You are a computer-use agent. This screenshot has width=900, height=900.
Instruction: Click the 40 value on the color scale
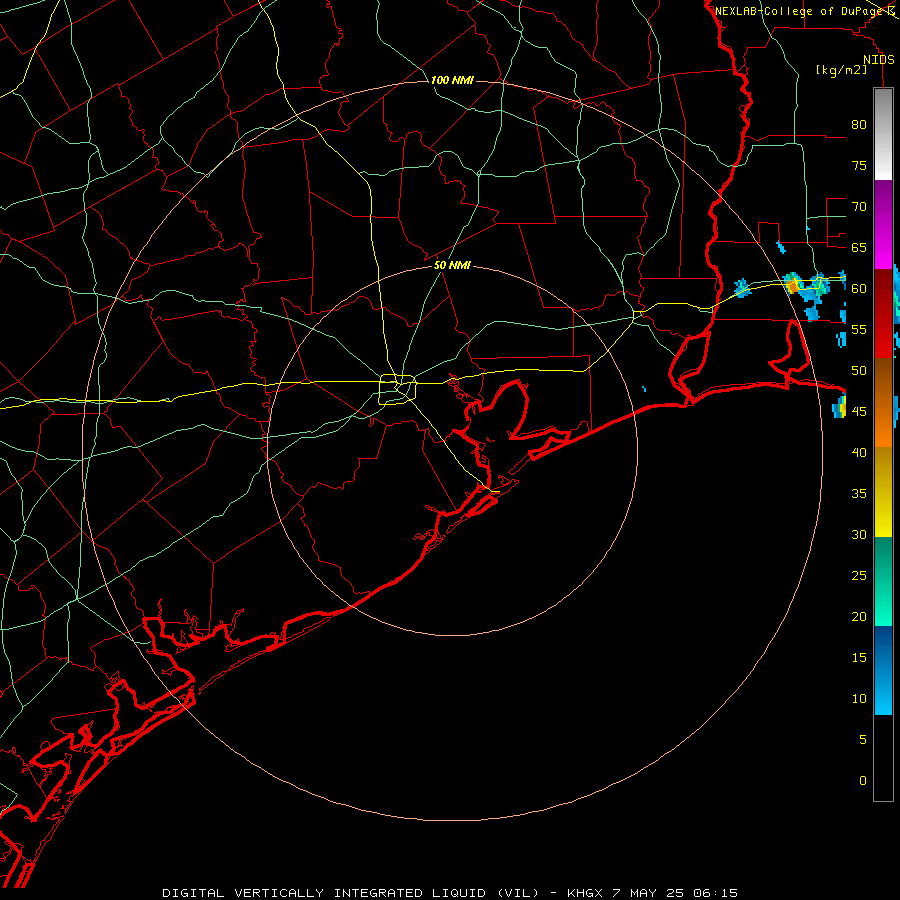pos(859,452)
